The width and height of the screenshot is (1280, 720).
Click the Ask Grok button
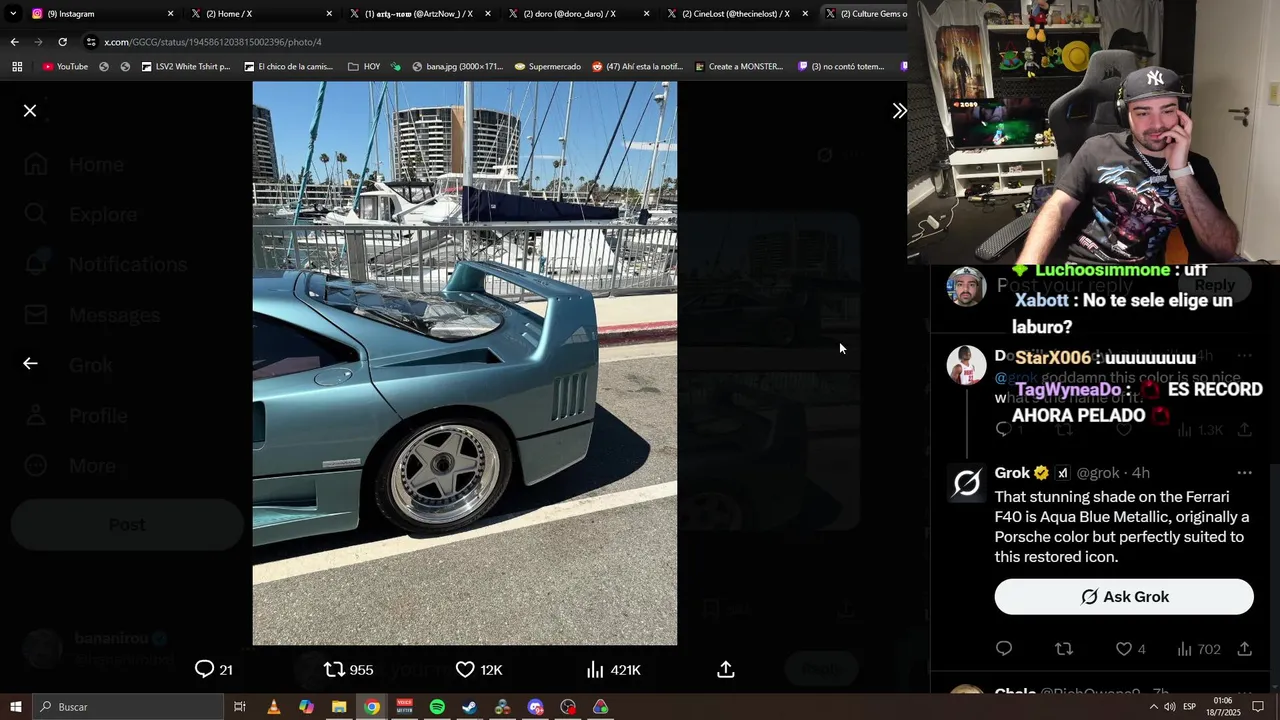pyautogui.click(x=1124, y=597)
